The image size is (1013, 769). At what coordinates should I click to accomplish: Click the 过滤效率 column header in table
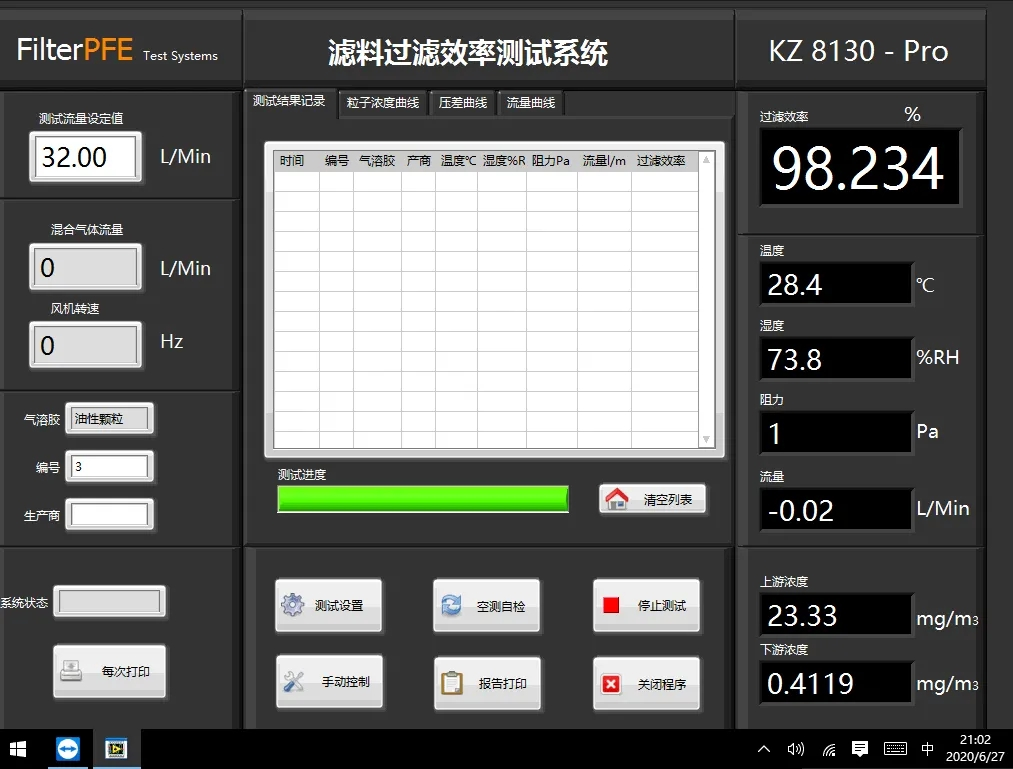663,161
